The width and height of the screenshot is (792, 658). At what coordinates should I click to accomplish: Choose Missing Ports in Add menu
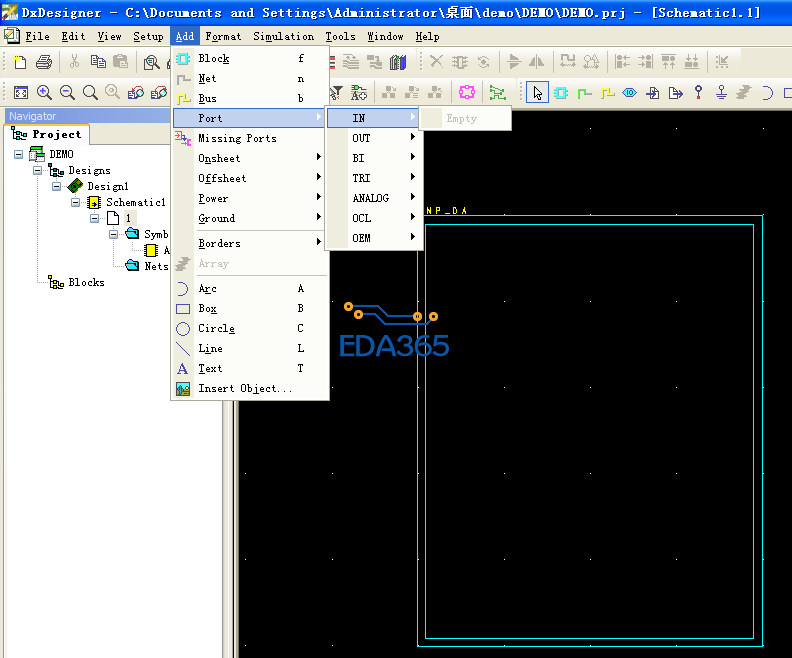[x=251, y=138]
